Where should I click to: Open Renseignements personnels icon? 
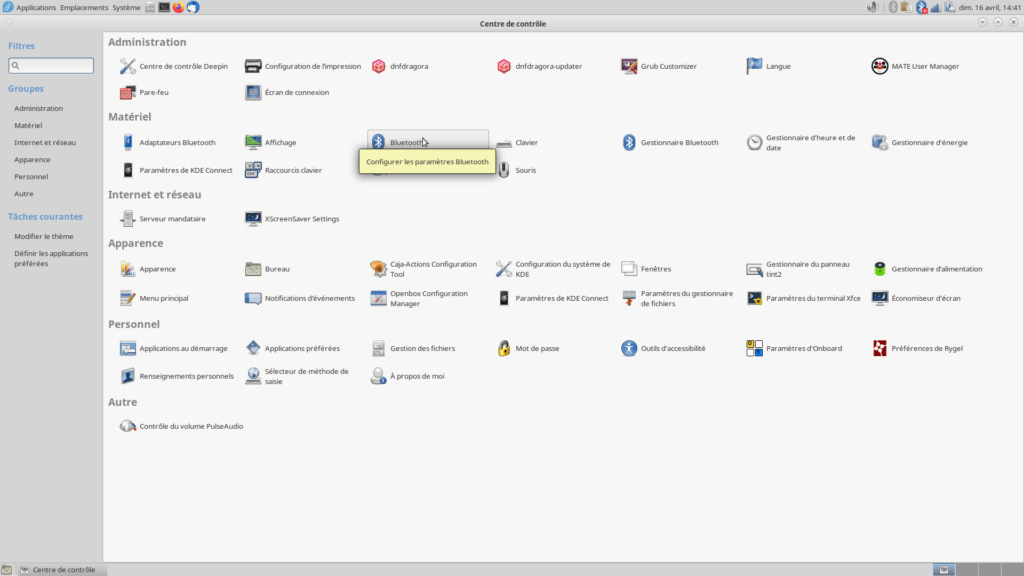pyautogui.click(x=127, y=376)
